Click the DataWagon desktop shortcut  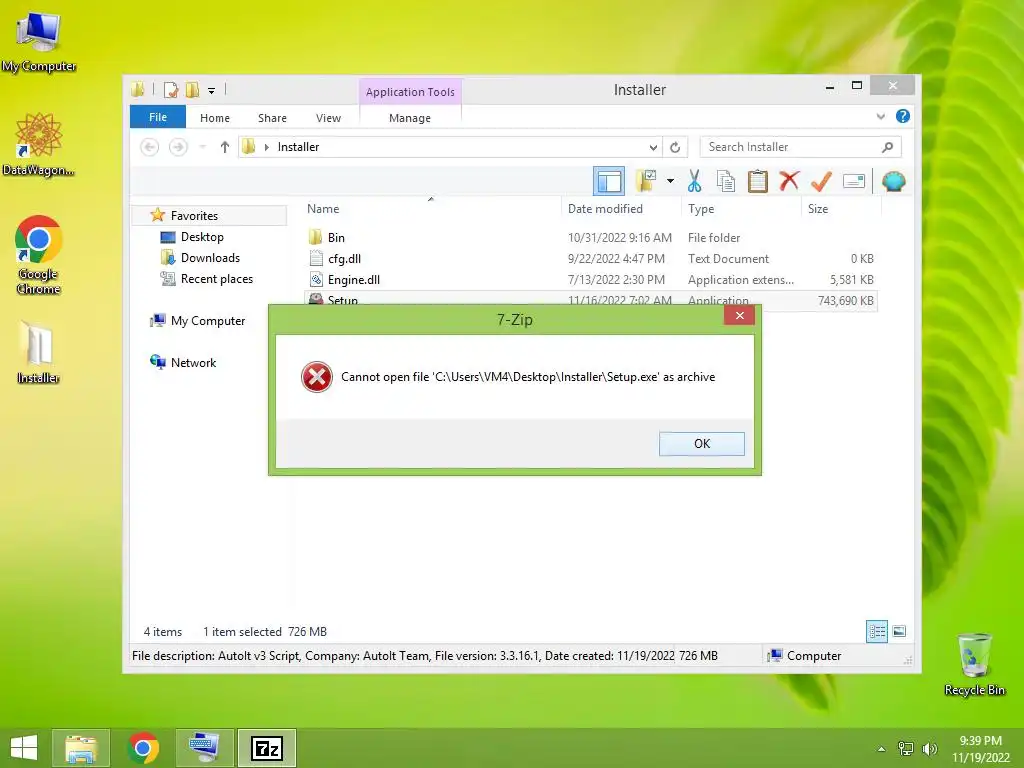coord(39,144)
